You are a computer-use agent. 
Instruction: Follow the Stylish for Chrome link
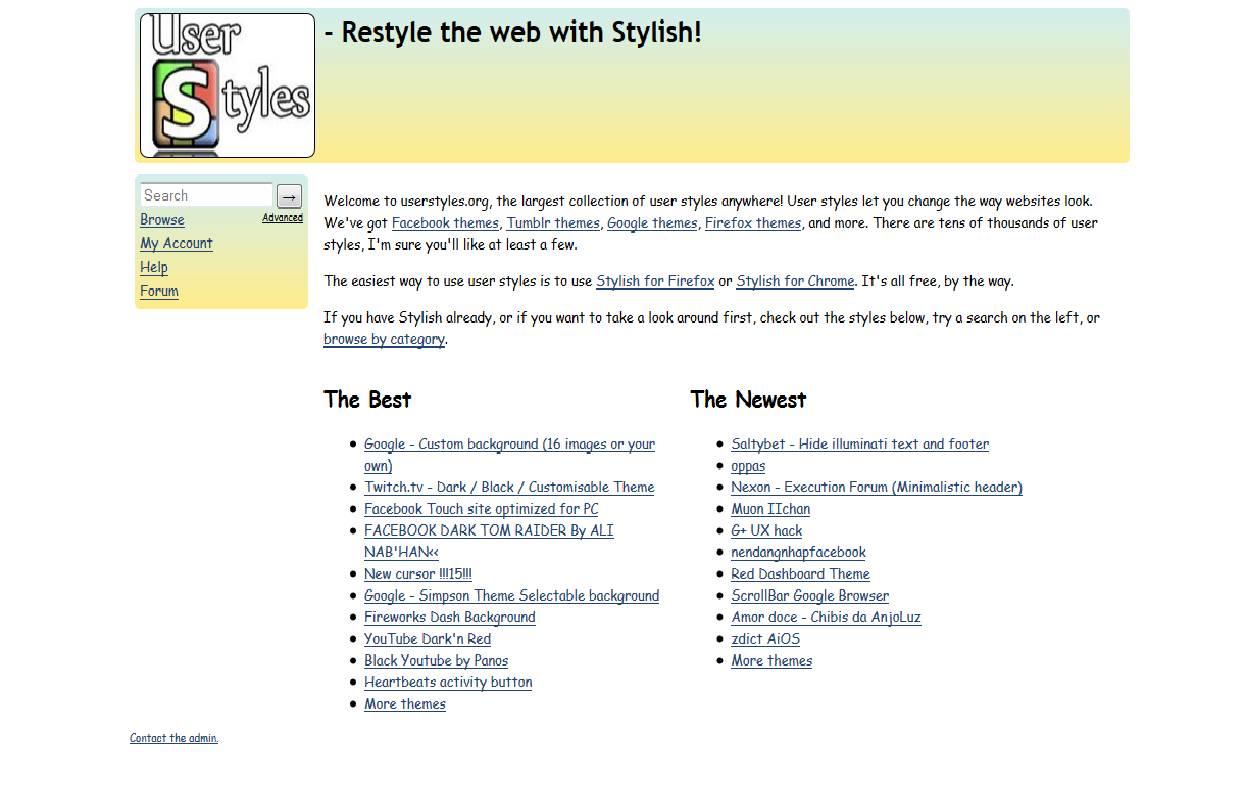tap(795, 281)
